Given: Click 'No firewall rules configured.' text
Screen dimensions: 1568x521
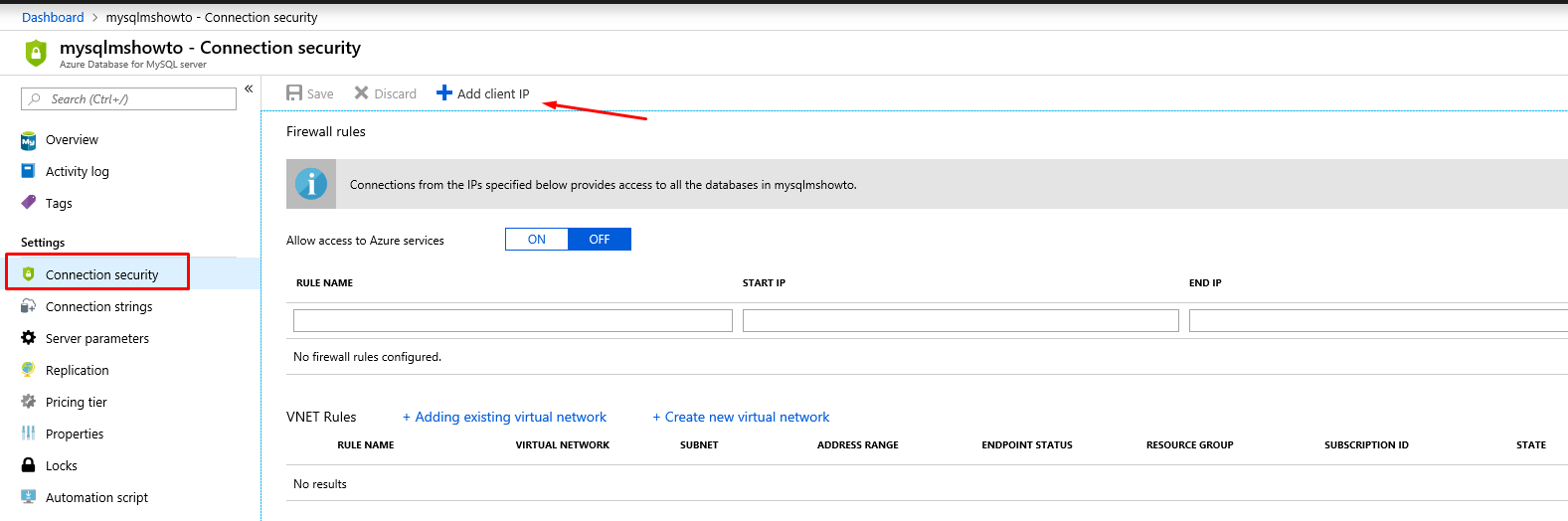Looking at the screenshot, I should (367, 357).
